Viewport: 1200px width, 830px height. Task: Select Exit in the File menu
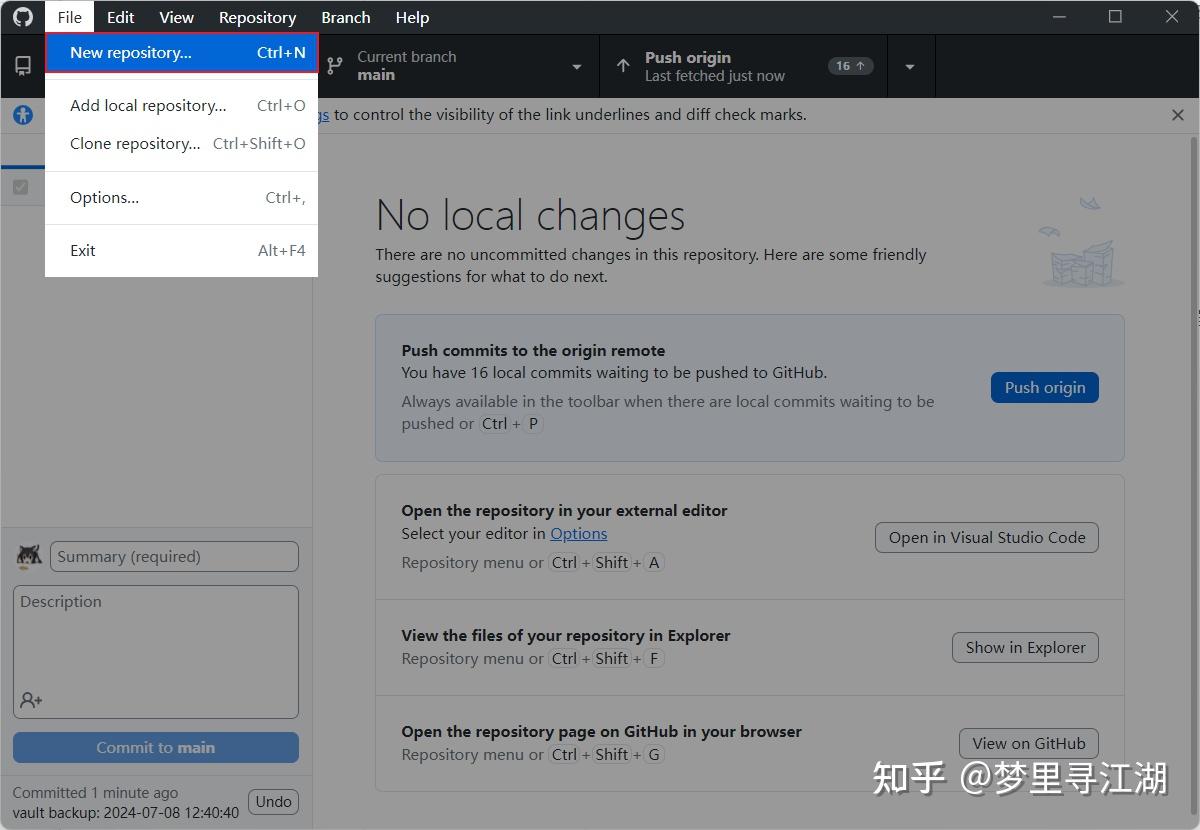[82, 250]
